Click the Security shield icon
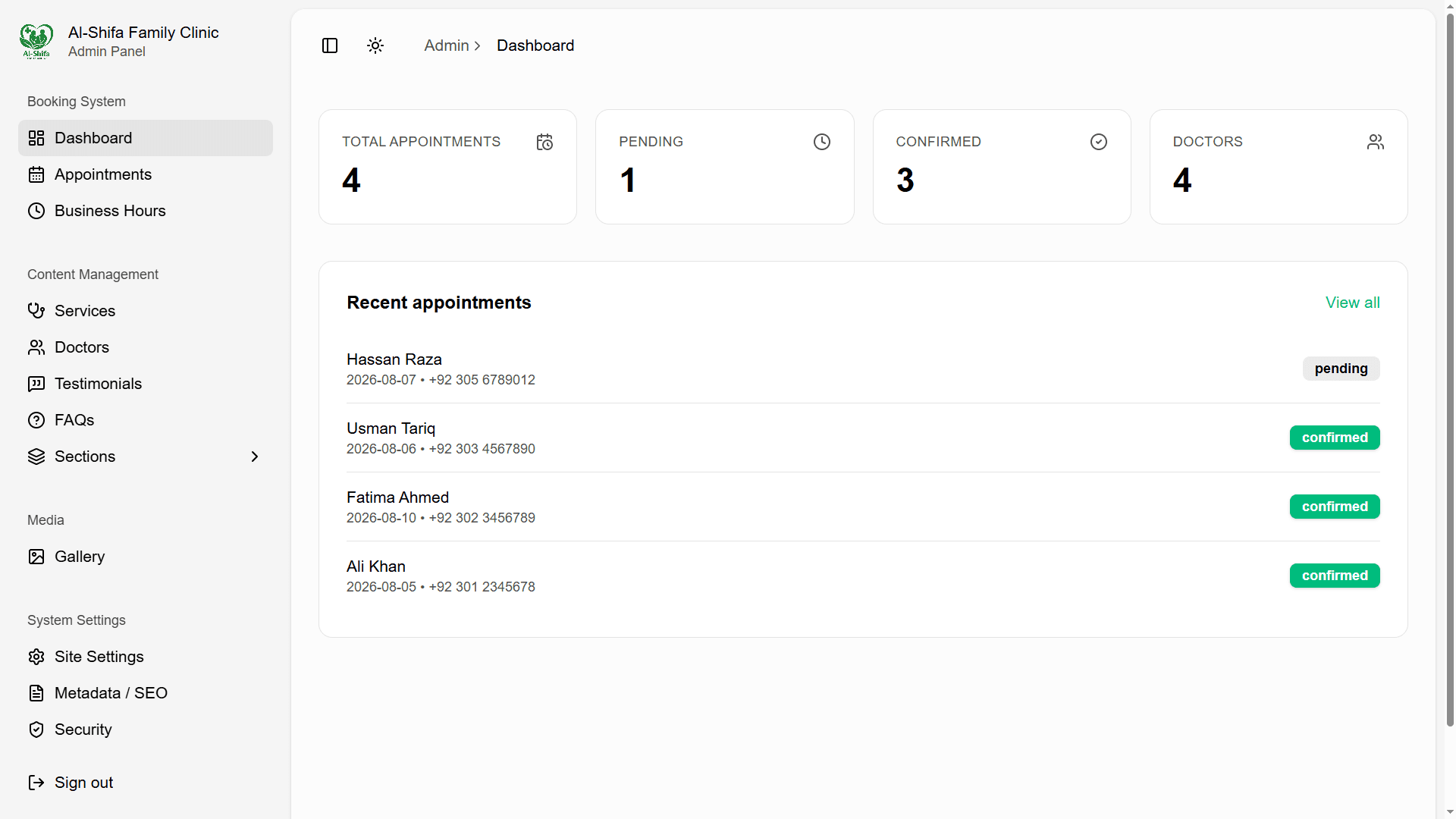 [36, 730]
